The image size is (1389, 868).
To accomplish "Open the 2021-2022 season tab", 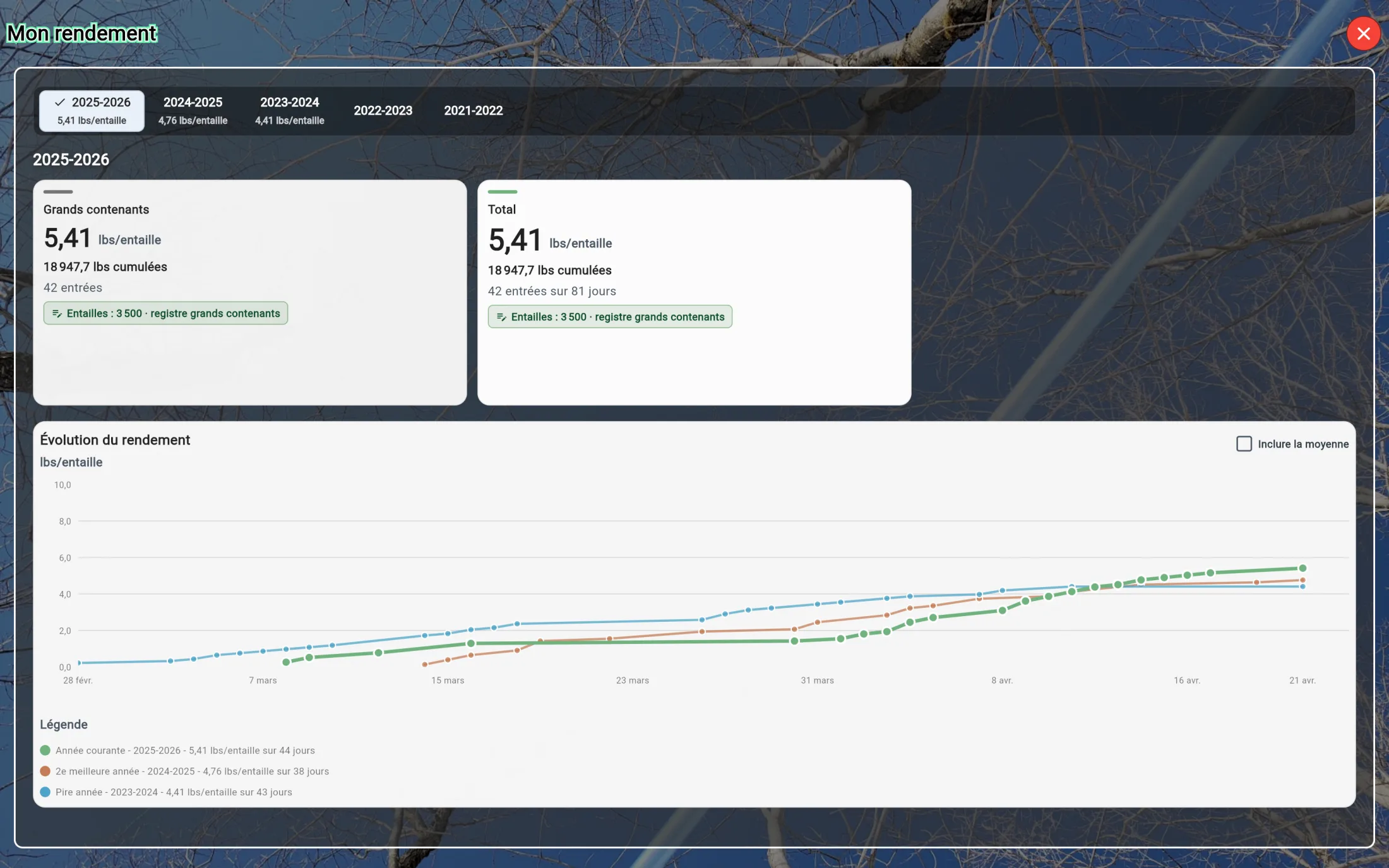I will pos(473,110).
